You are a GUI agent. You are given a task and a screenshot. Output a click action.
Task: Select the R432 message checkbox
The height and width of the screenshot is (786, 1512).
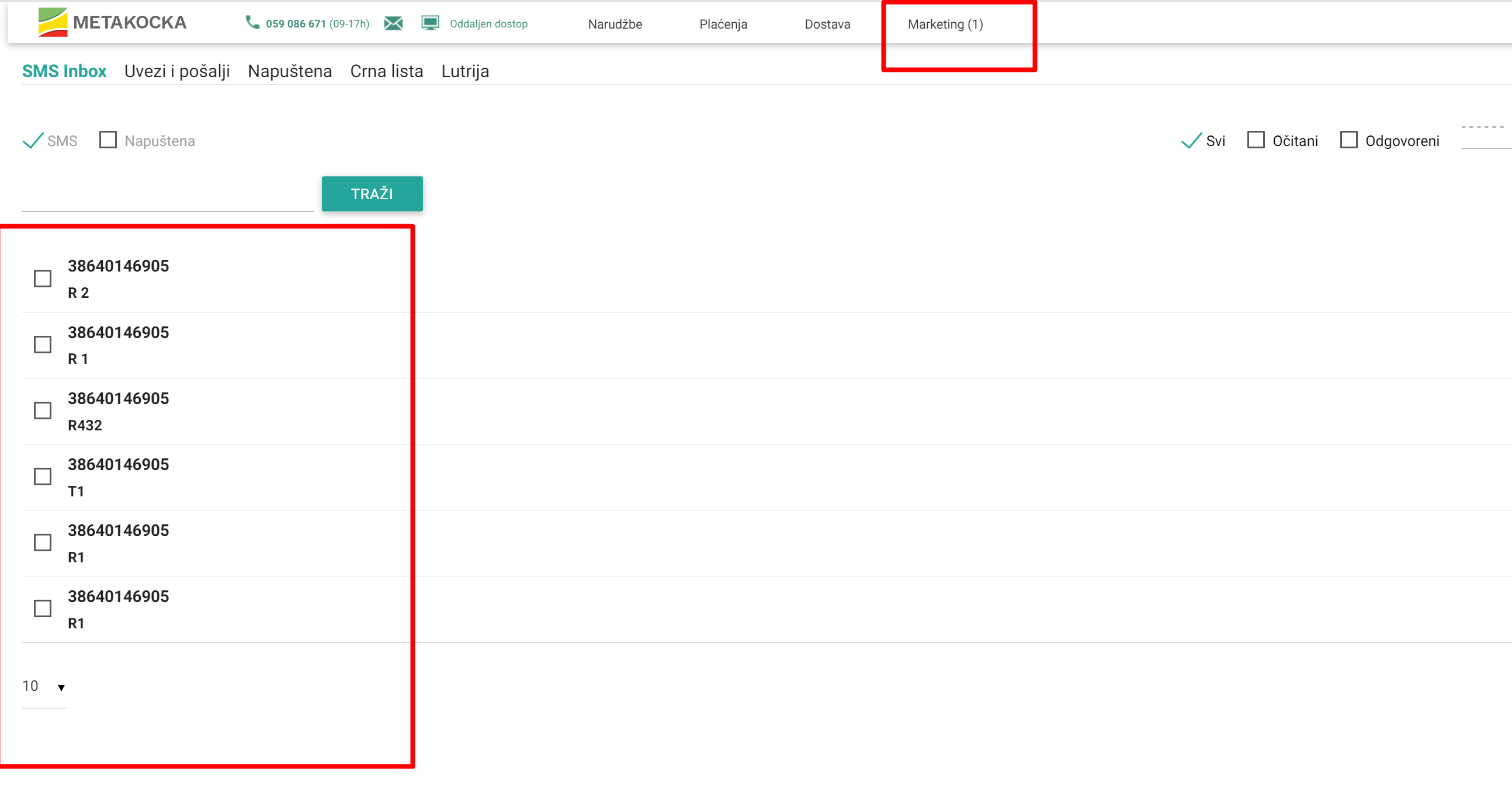43,411
